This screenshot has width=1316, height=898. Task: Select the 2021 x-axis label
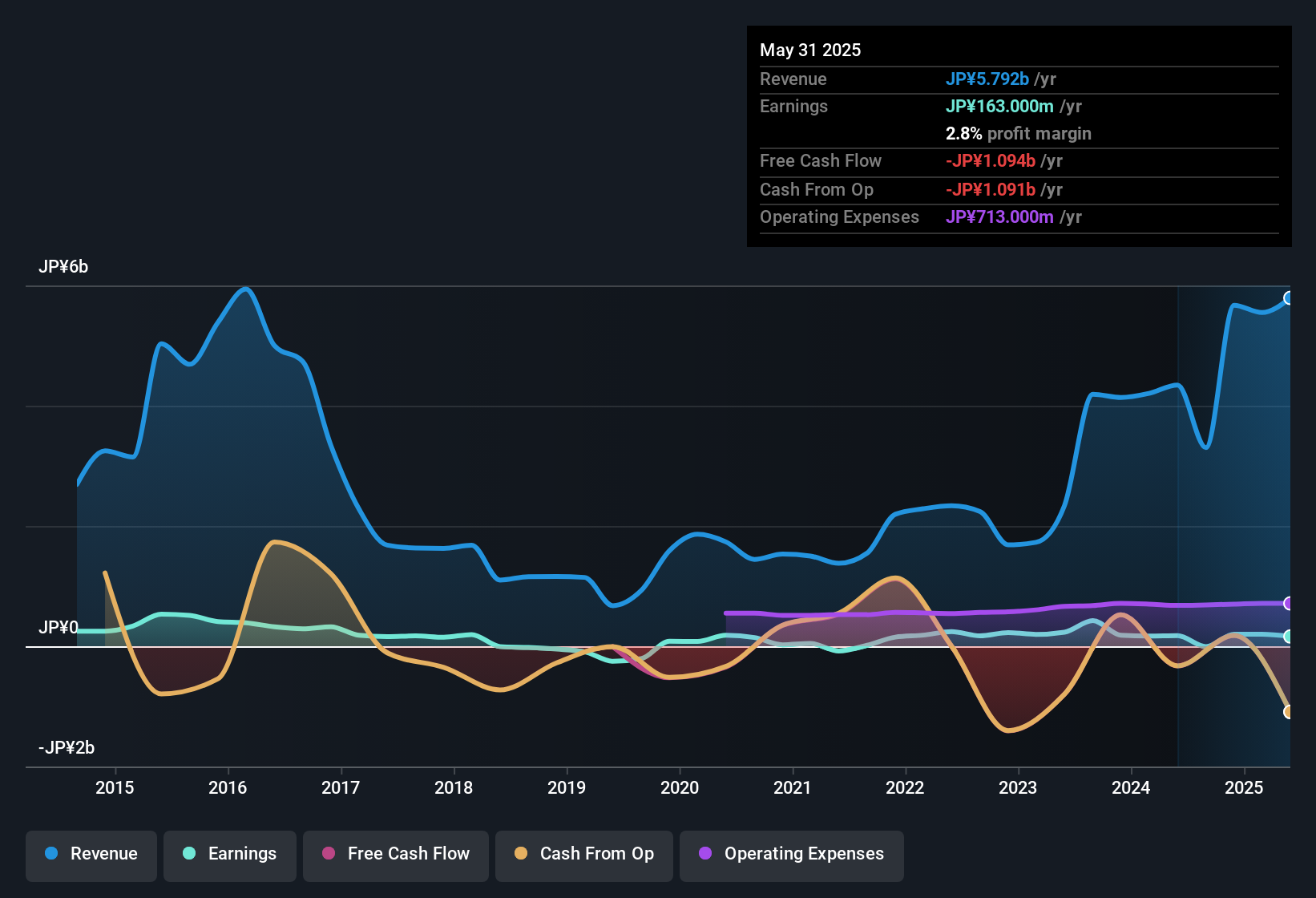pyautogui.click(x=793, y=788)
